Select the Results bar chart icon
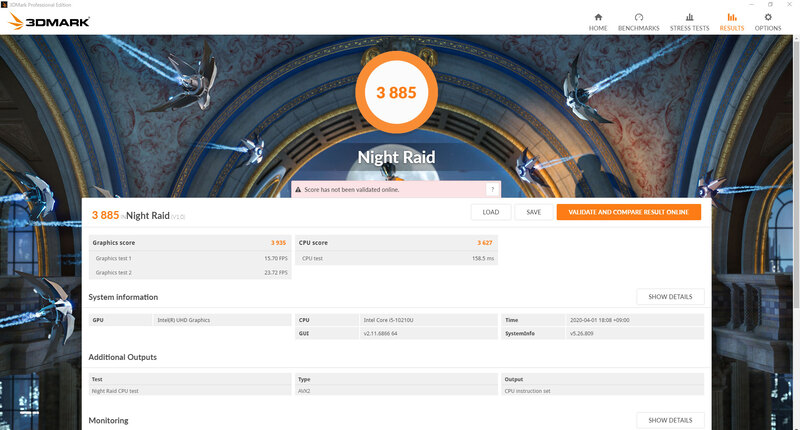800x430 pixels. [732, 17]
